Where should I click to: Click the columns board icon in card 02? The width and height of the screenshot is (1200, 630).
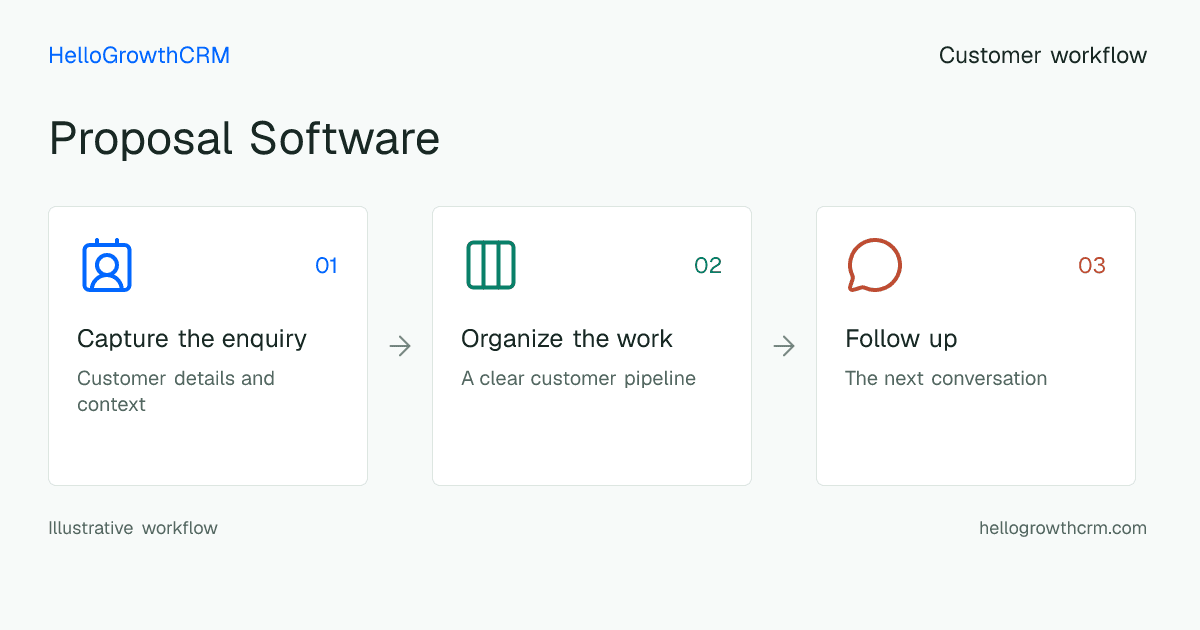click(491, 265)
